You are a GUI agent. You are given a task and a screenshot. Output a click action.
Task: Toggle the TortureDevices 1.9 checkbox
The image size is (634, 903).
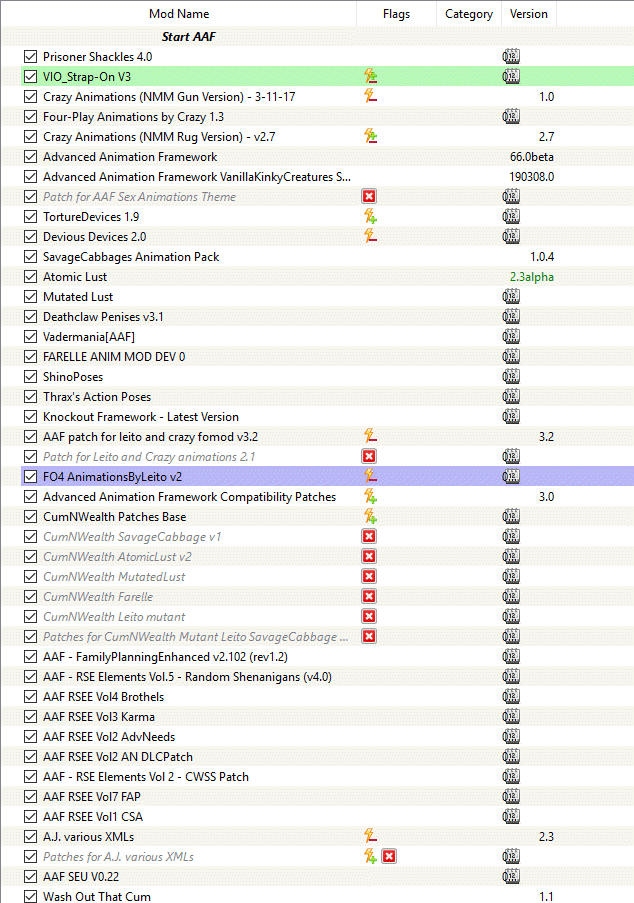[x=31, y=217]
